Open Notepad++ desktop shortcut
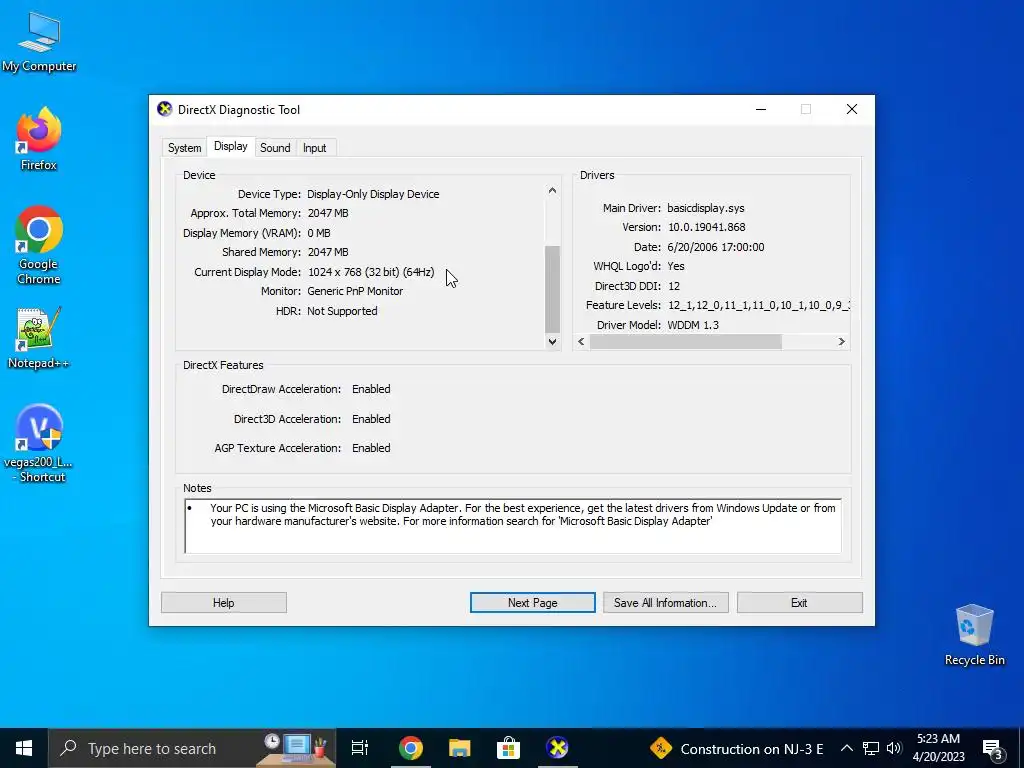This screenshot has width=1024, height=768. (x=39, y=338)
